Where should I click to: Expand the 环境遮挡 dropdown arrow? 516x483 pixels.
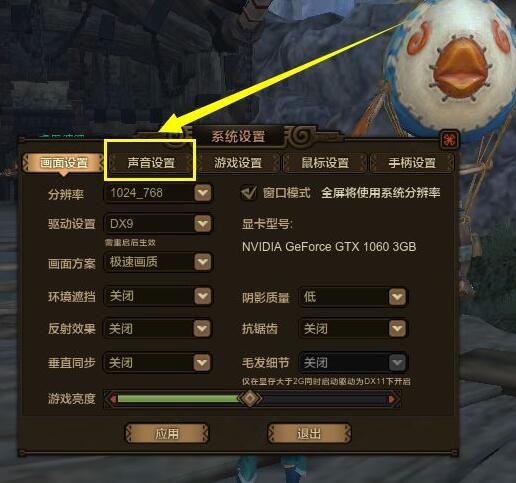(x=203, y=296)
